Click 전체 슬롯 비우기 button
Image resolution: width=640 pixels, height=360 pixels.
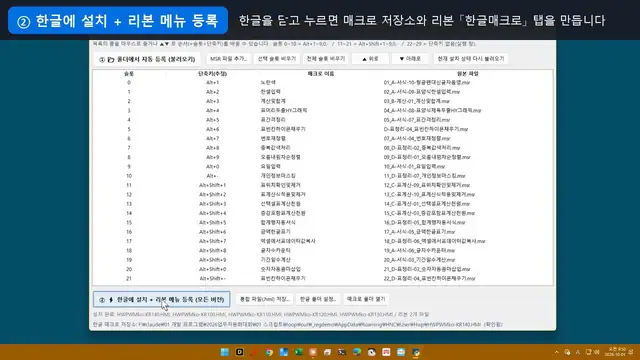tap(326, 59)
